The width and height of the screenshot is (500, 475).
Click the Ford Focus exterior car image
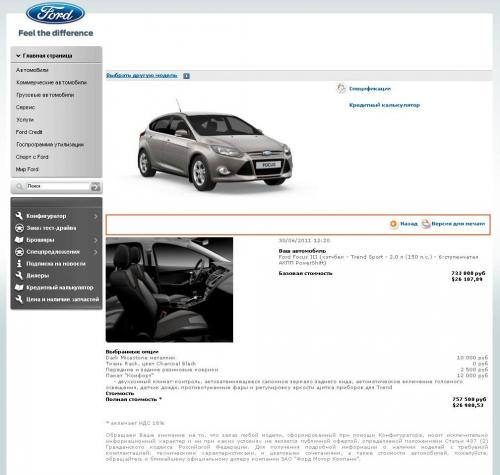click(x=215, y=146)
